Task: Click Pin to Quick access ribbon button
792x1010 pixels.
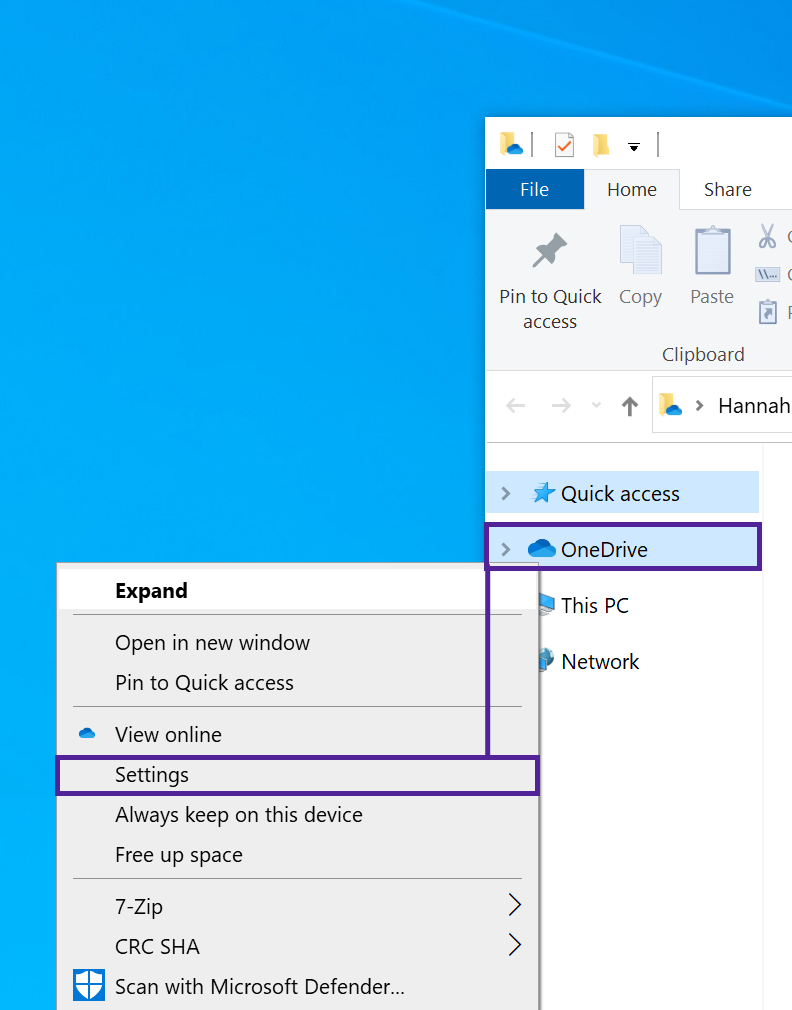Action: point(550,281)
